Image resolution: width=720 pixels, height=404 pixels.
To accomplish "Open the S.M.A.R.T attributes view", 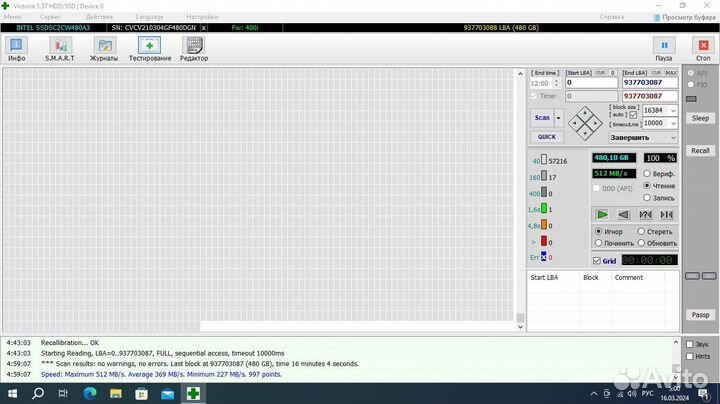I will 59,48.
